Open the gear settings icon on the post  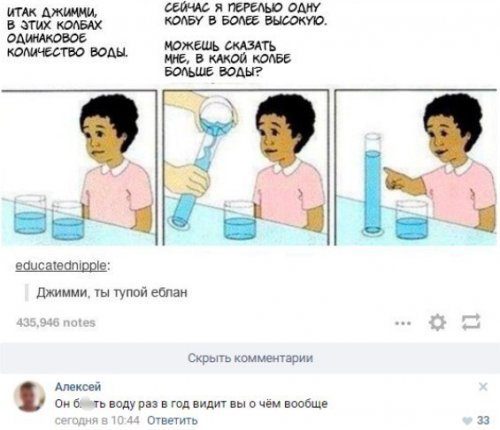437,323
